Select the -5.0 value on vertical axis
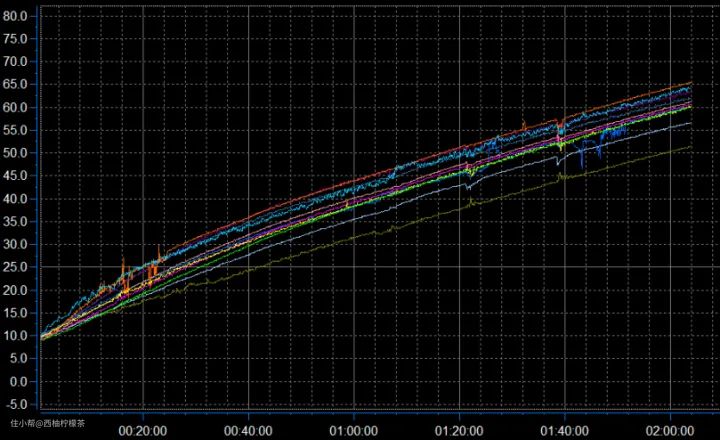The image size is (720, 440). [18, 404]
